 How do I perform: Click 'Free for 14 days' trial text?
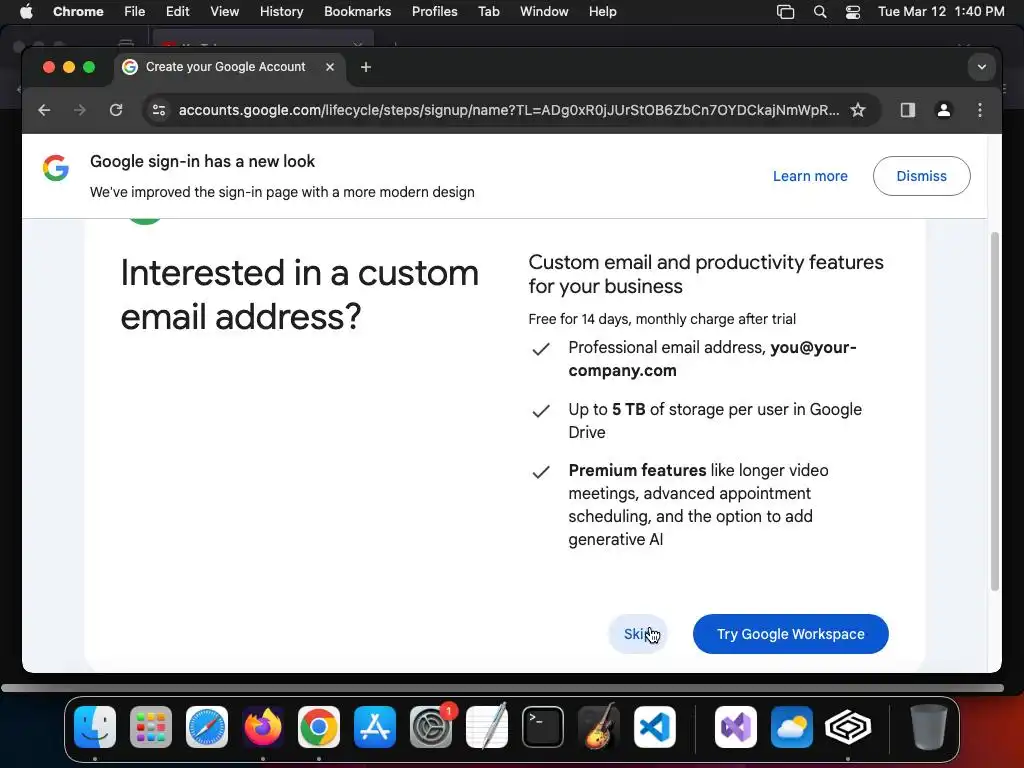point(662,319)
